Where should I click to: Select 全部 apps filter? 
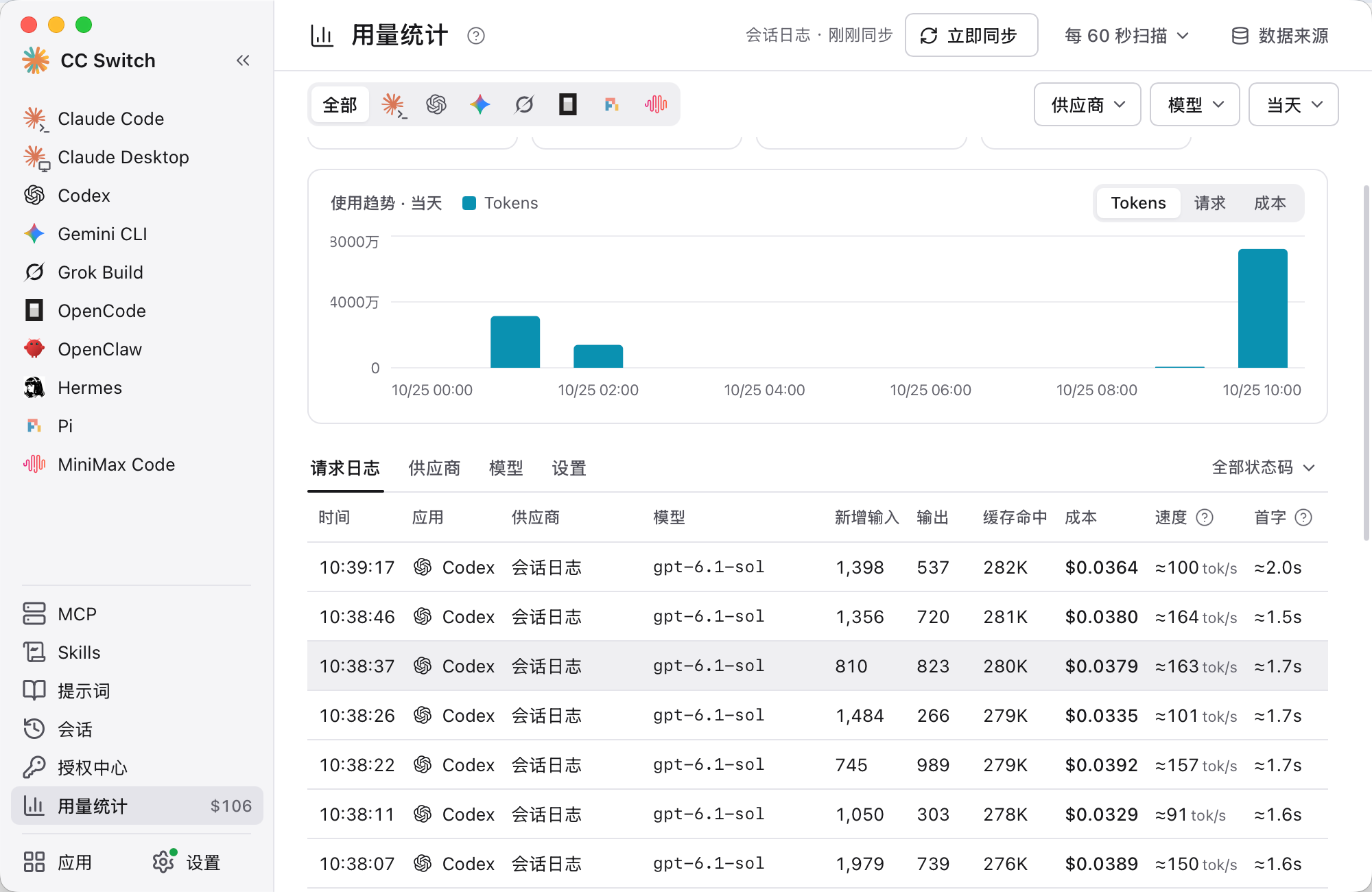click(340, 105)
